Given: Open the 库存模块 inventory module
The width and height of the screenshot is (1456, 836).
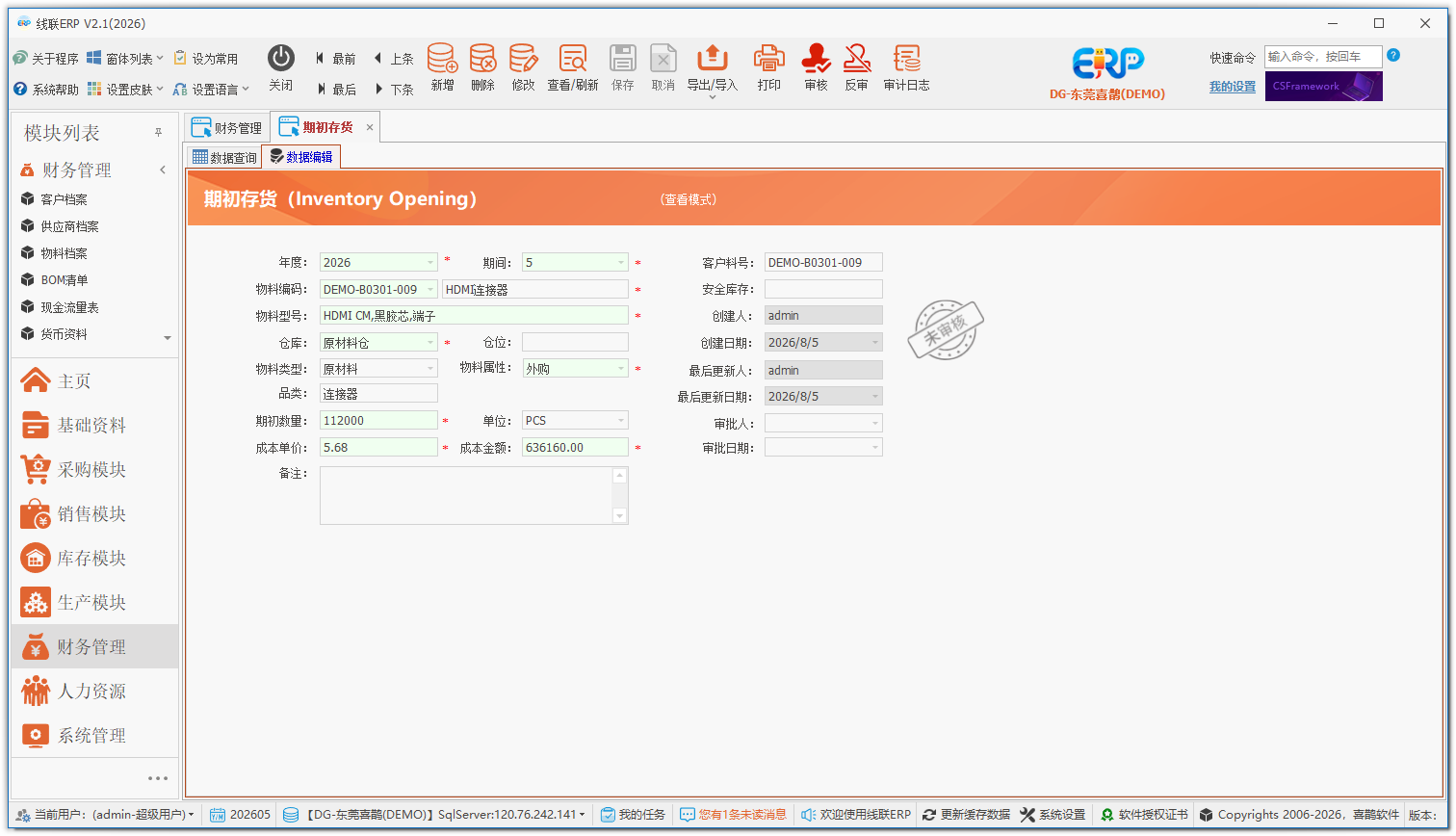Looking at the screenshot, I should pyautogui.click(x=94, y=559).
